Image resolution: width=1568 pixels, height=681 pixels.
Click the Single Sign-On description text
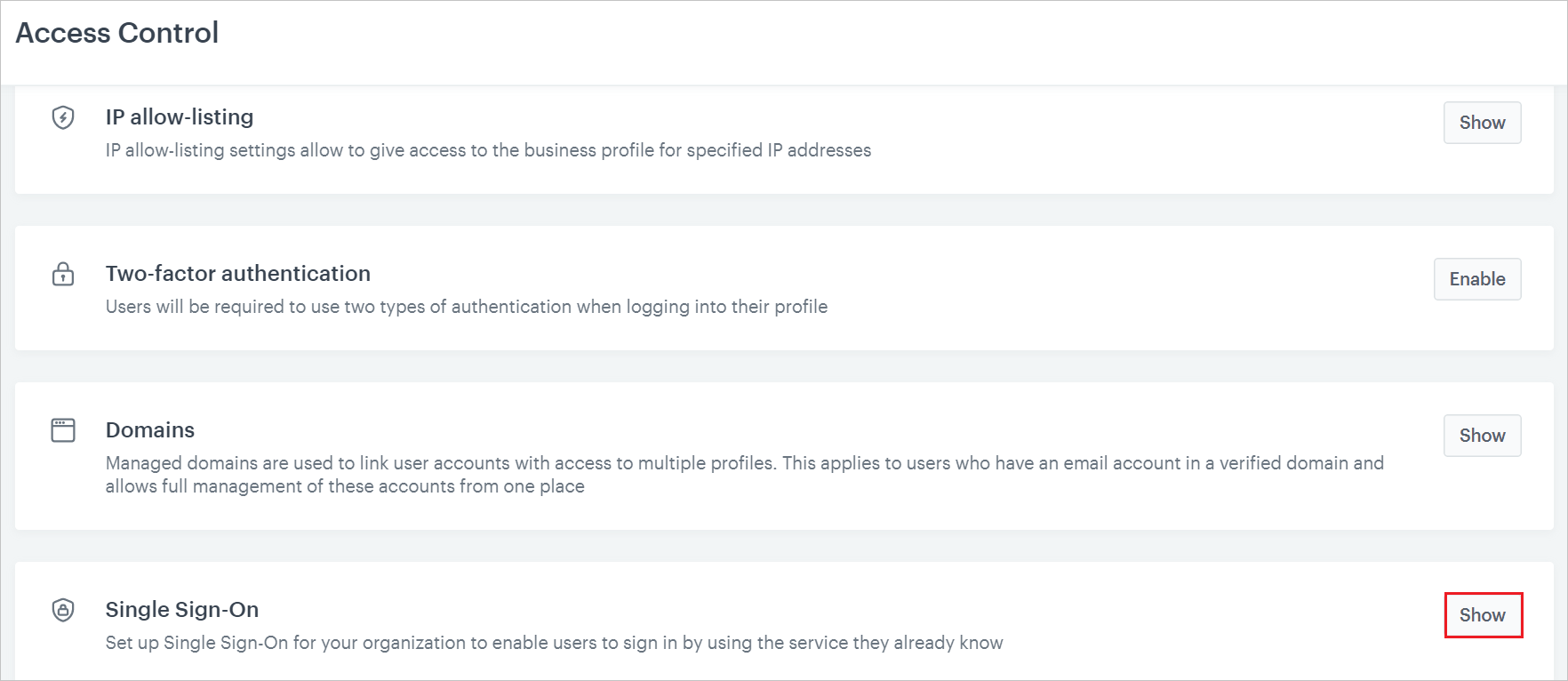(x=554, y=643)
